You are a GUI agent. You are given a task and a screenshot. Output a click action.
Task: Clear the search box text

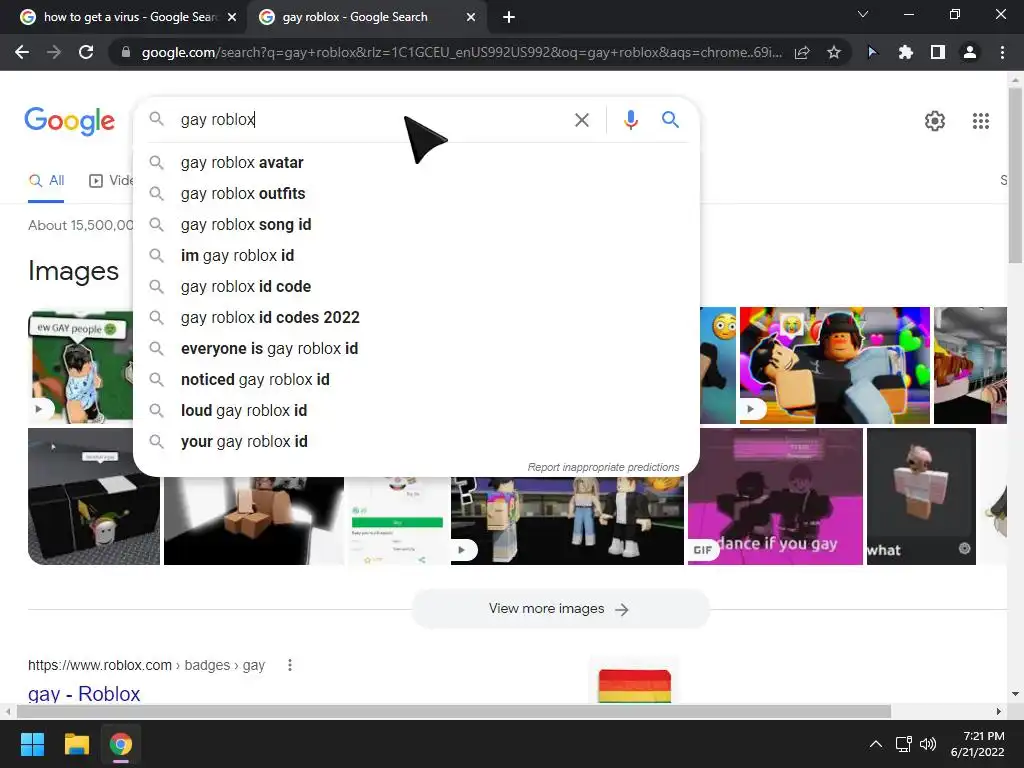click(581, 120)
